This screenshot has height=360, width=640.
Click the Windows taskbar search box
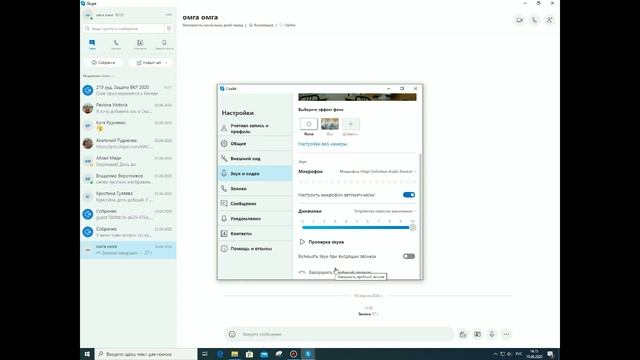146,354
